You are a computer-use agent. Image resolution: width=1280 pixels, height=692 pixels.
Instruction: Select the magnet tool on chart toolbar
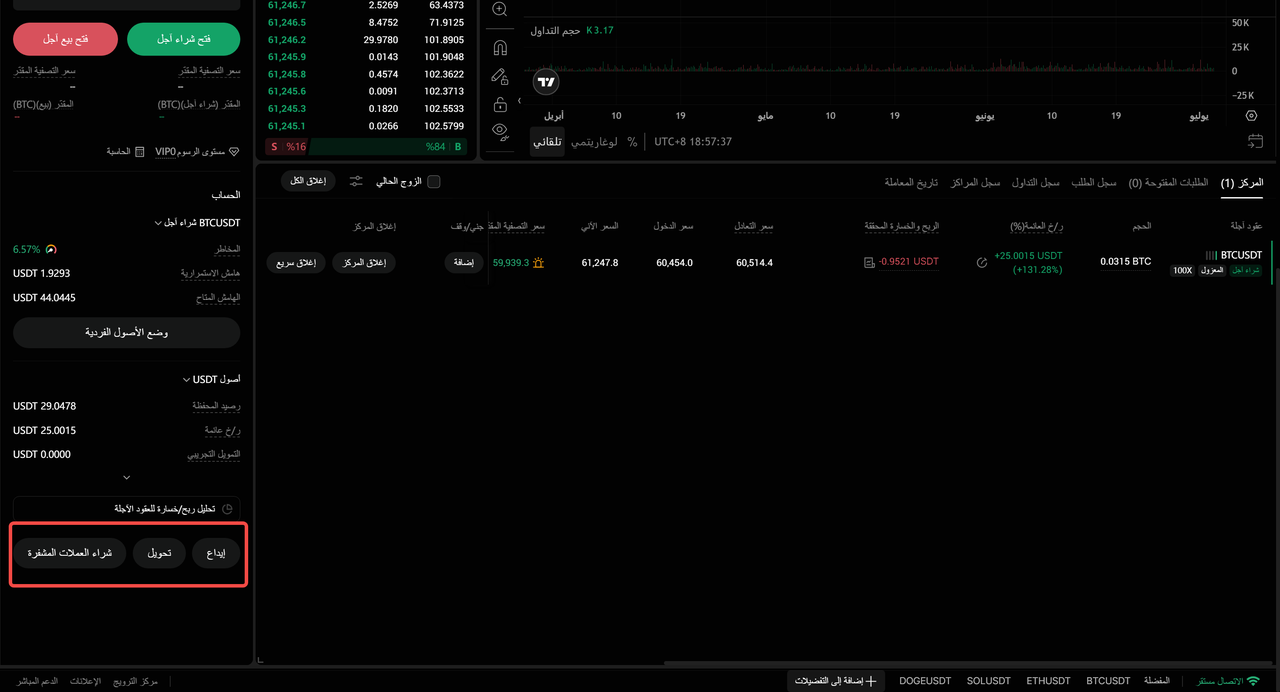coord(500,47)
